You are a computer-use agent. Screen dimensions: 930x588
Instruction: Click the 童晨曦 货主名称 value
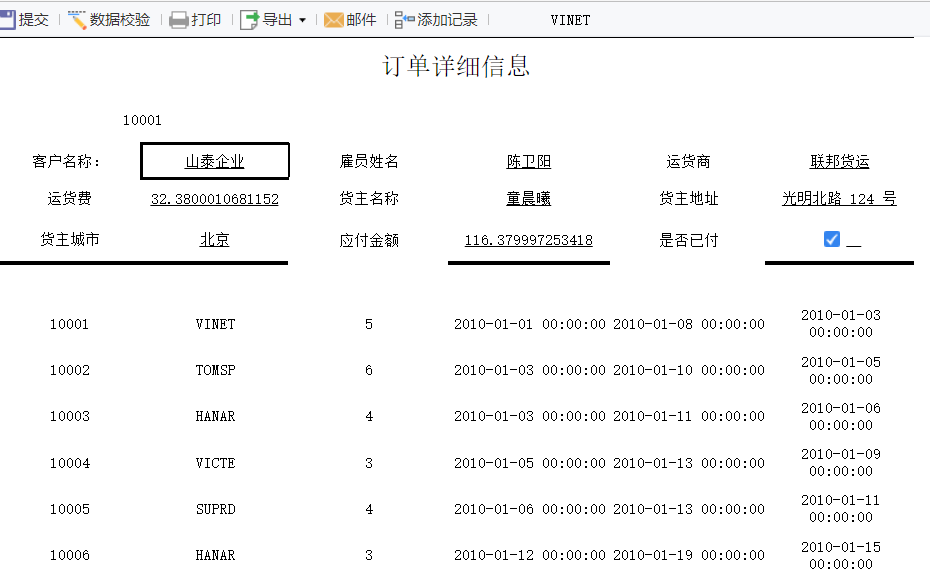(528, 198)
